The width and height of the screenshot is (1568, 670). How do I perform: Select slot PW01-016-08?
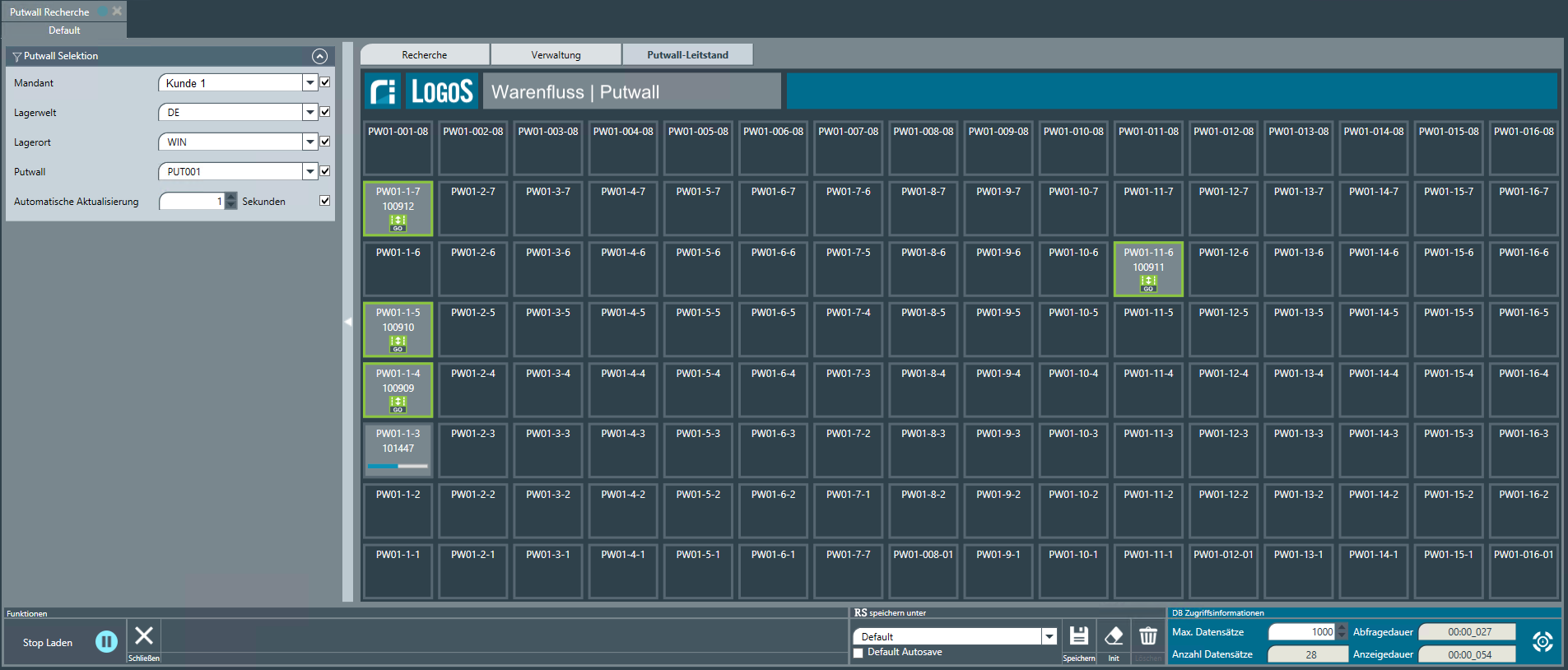1524,148
